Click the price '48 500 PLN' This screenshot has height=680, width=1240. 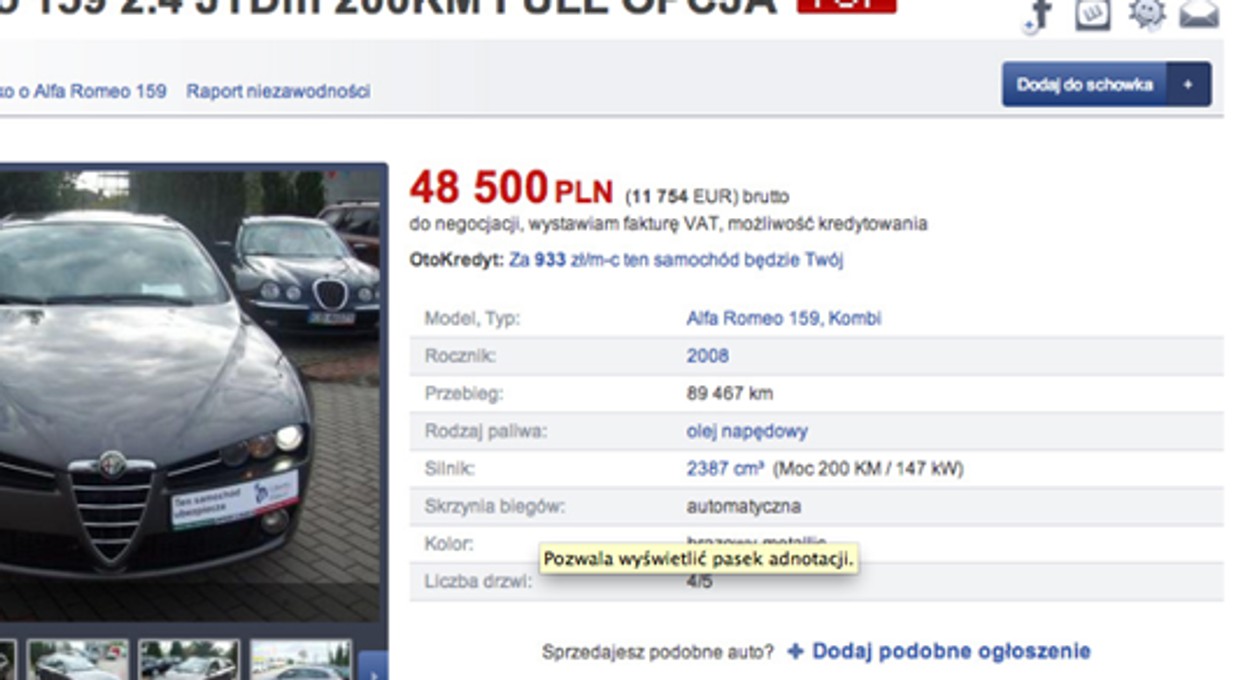[x=511, y=188]
